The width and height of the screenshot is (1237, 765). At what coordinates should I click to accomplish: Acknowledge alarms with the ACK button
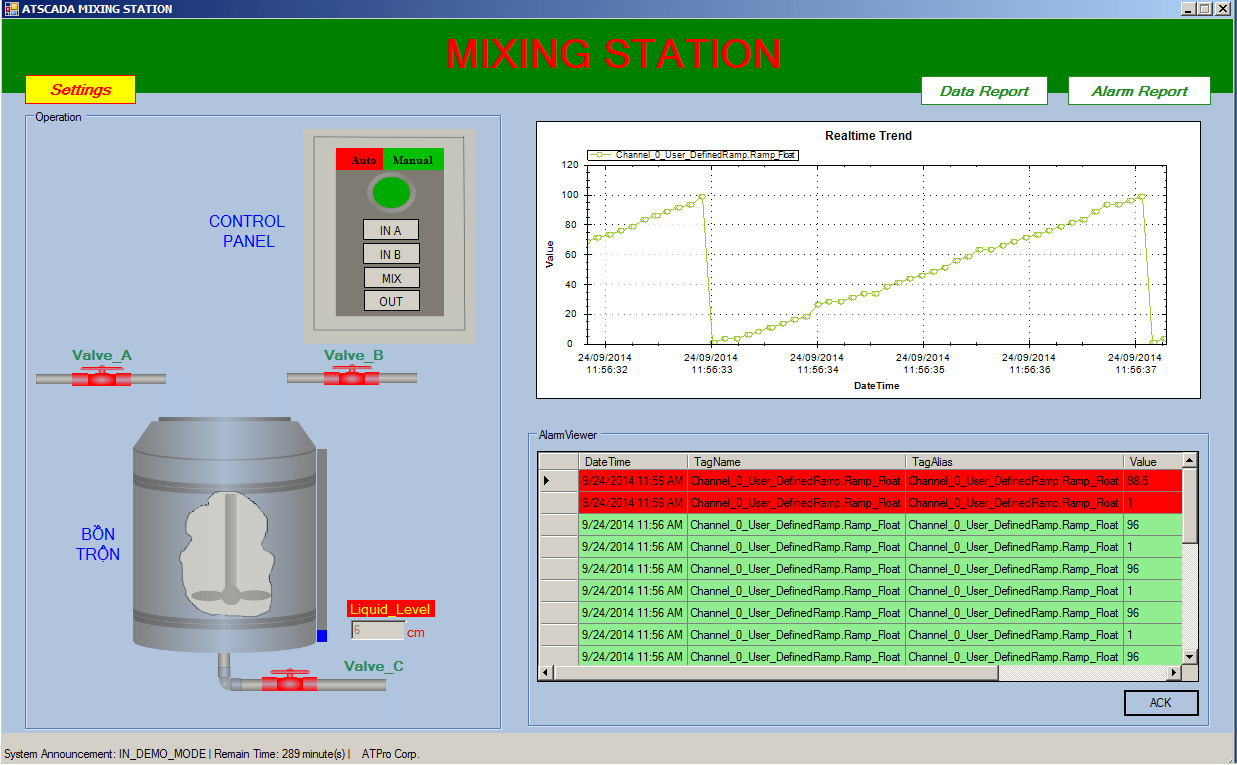1160,703
